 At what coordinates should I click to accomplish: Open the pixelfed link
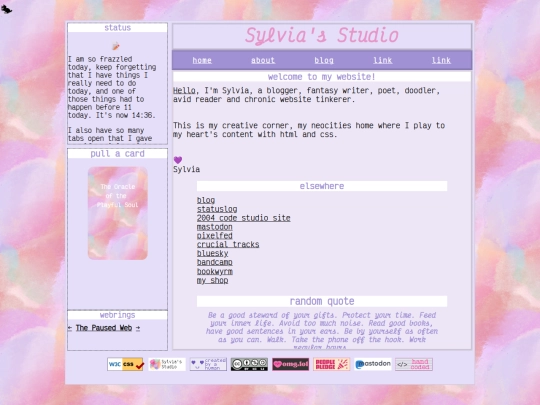[215, 236]
